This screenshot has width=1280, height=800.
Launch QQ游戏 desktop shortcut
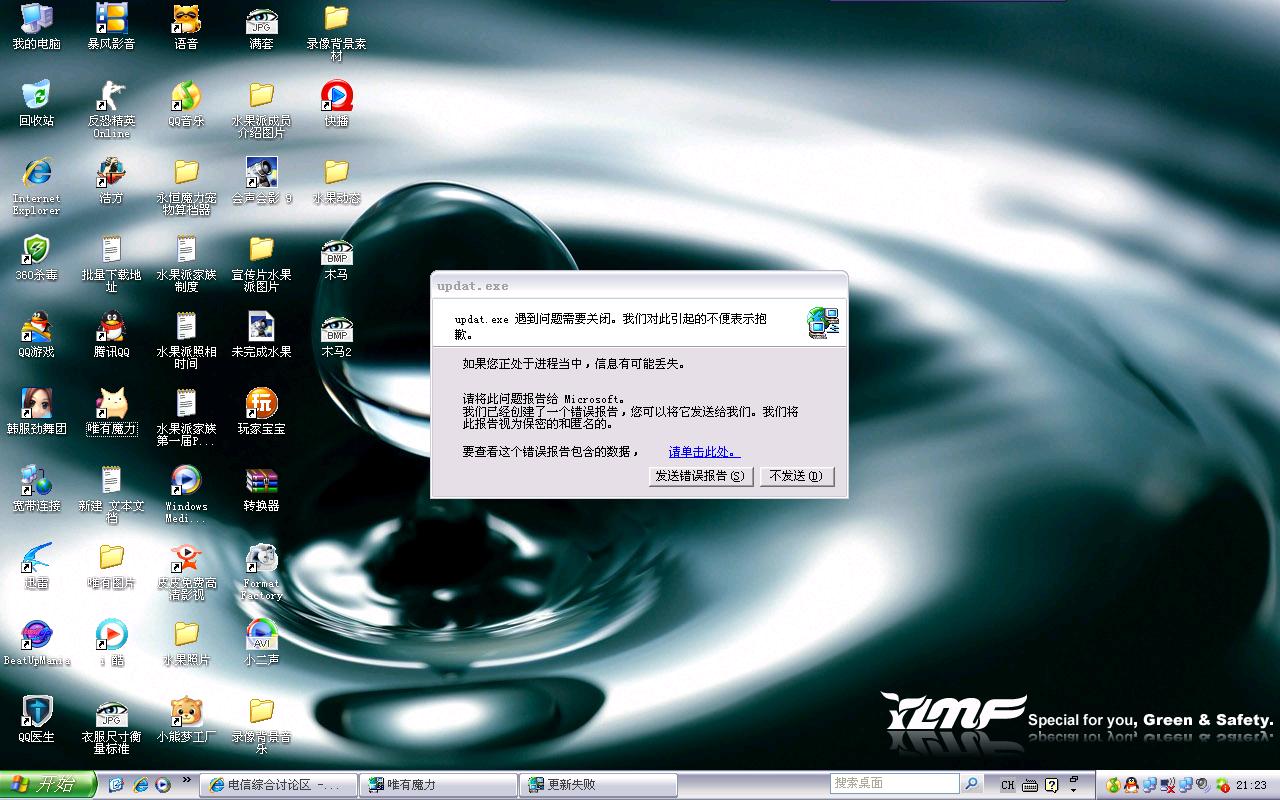click(36, 335)
